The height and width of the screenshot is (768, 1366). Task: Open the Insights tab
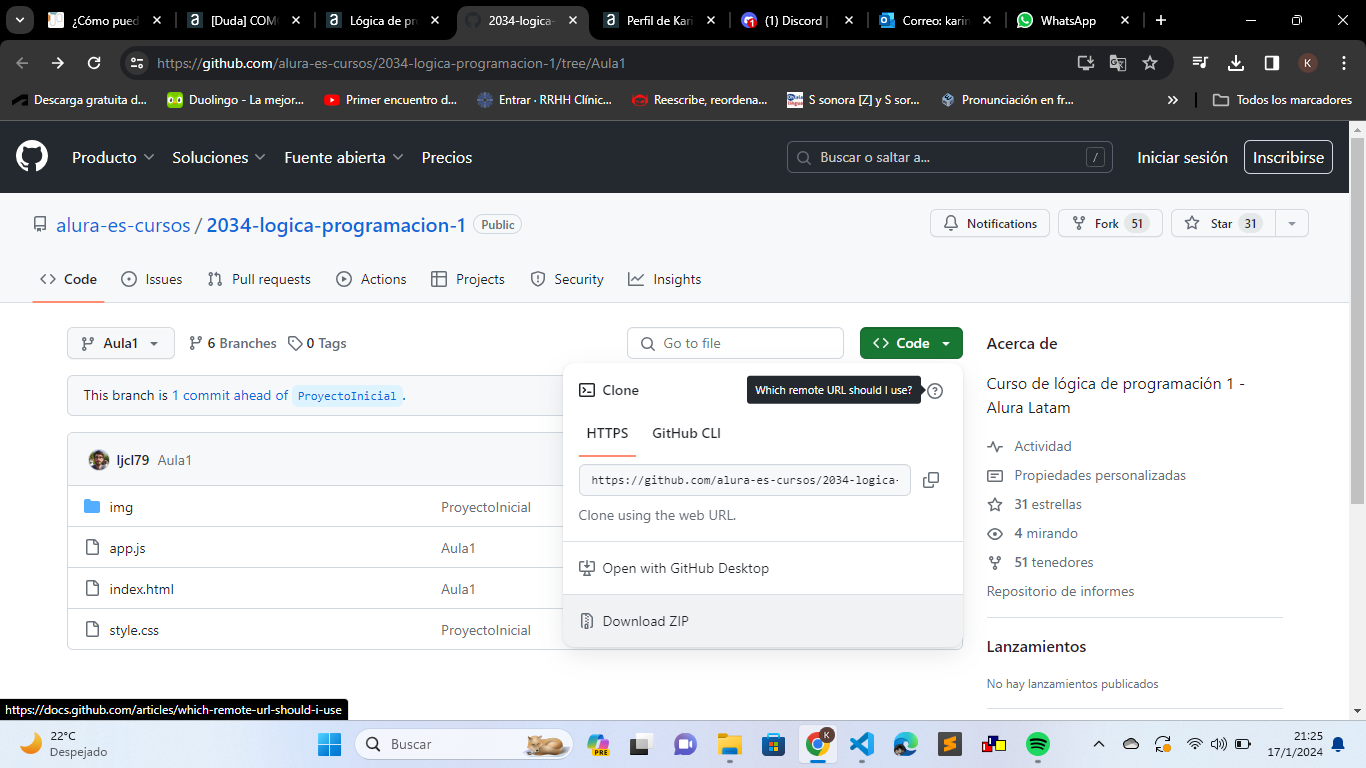pos(665,279)
